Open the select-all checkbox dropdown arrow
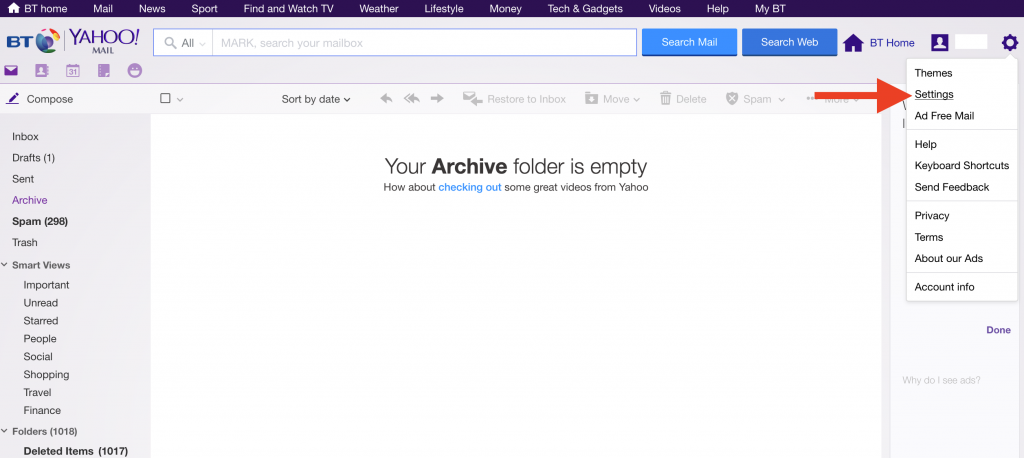1024x458 pixels. (180, 99)
